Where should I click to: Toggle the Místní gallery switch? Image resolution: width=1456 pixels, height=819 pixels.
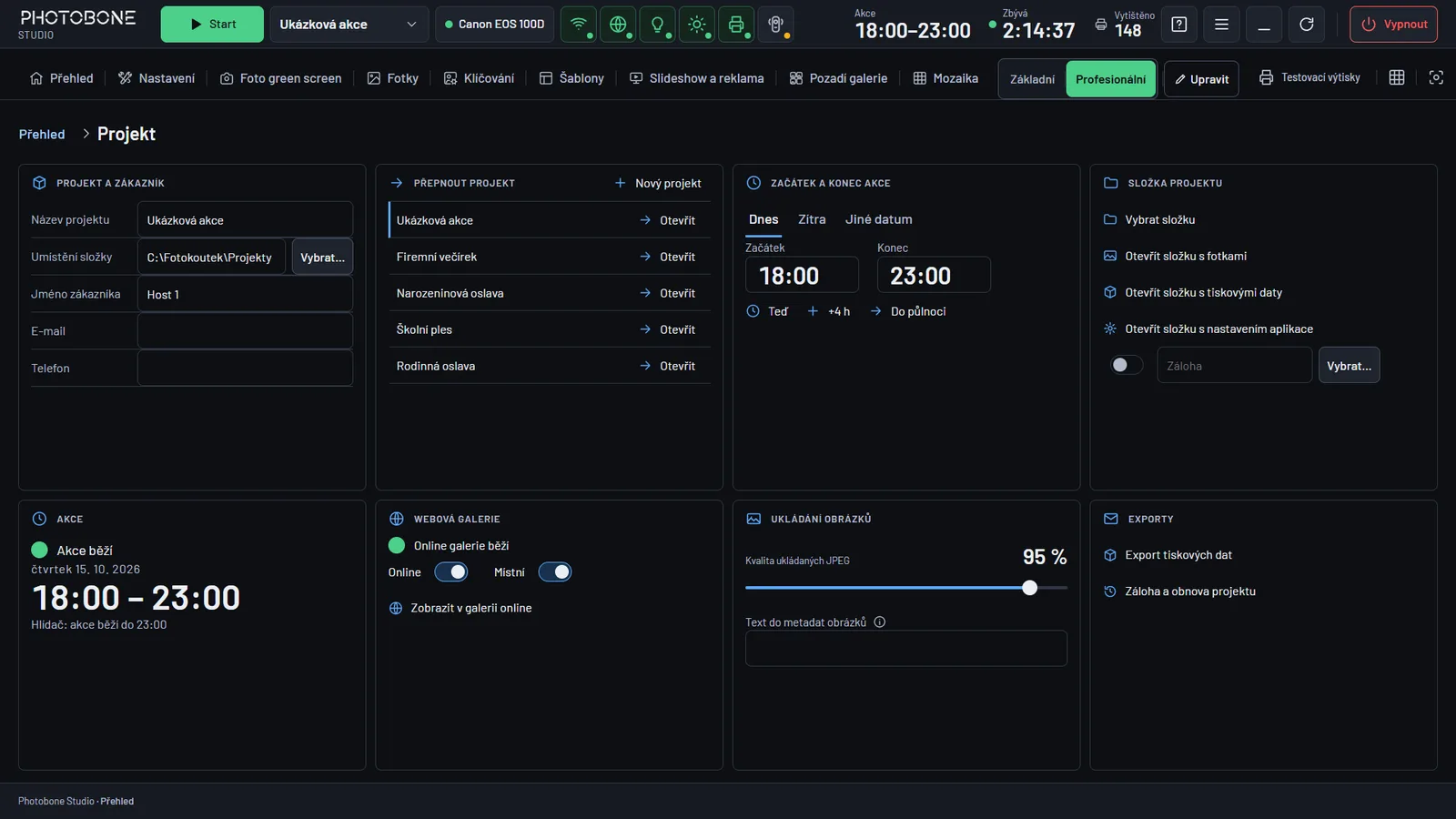coord(555,572)
